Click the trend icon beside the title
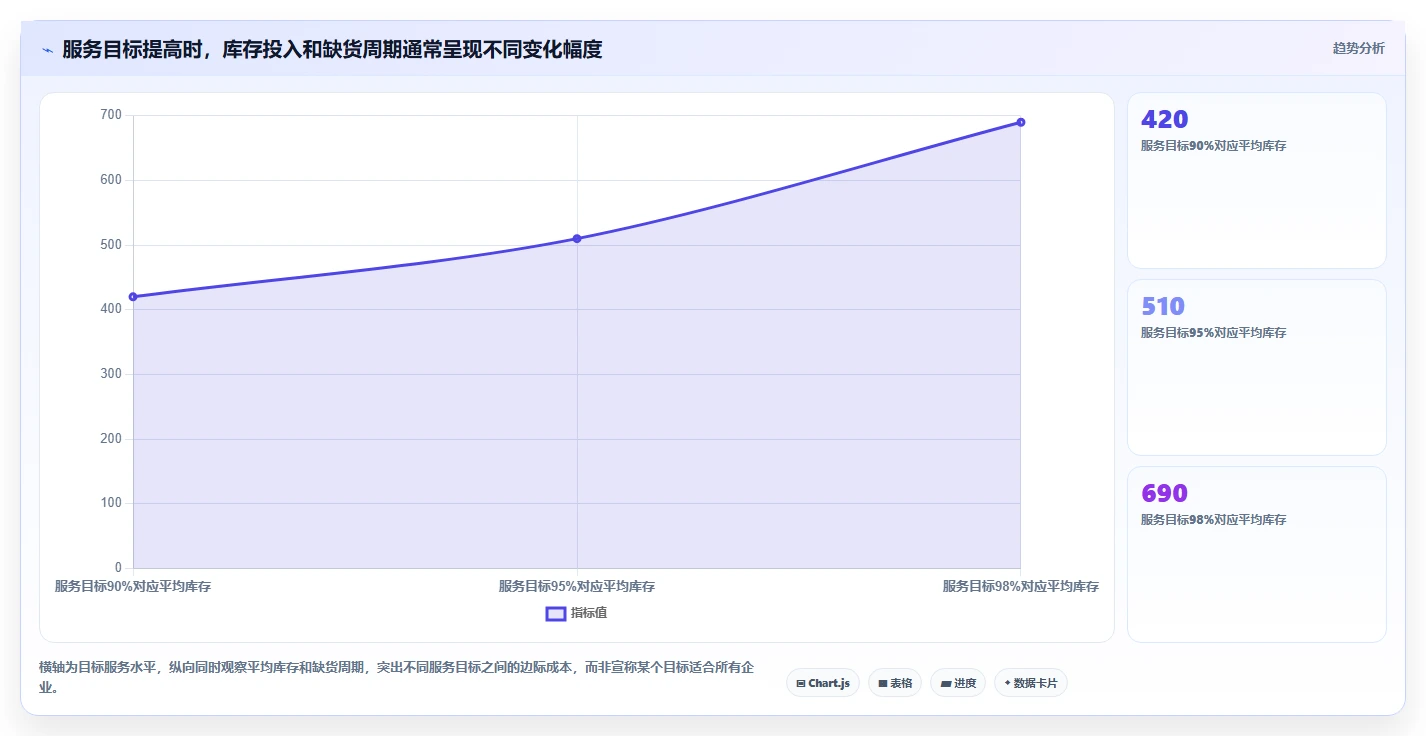The height and width of the screenshot is (736, 1426). 47,50
